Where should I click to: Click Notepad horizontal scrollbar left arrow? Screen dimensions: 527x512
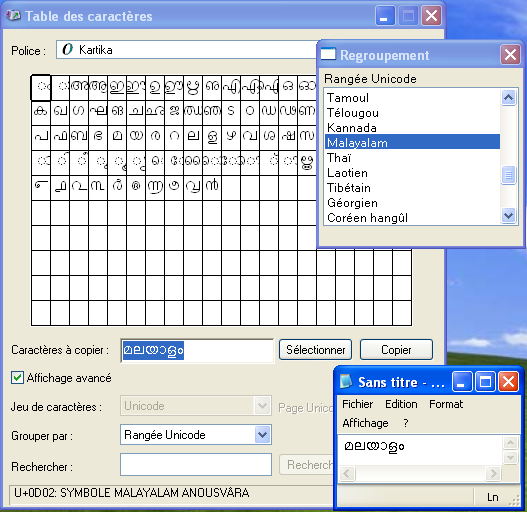(x=347, y=474)
